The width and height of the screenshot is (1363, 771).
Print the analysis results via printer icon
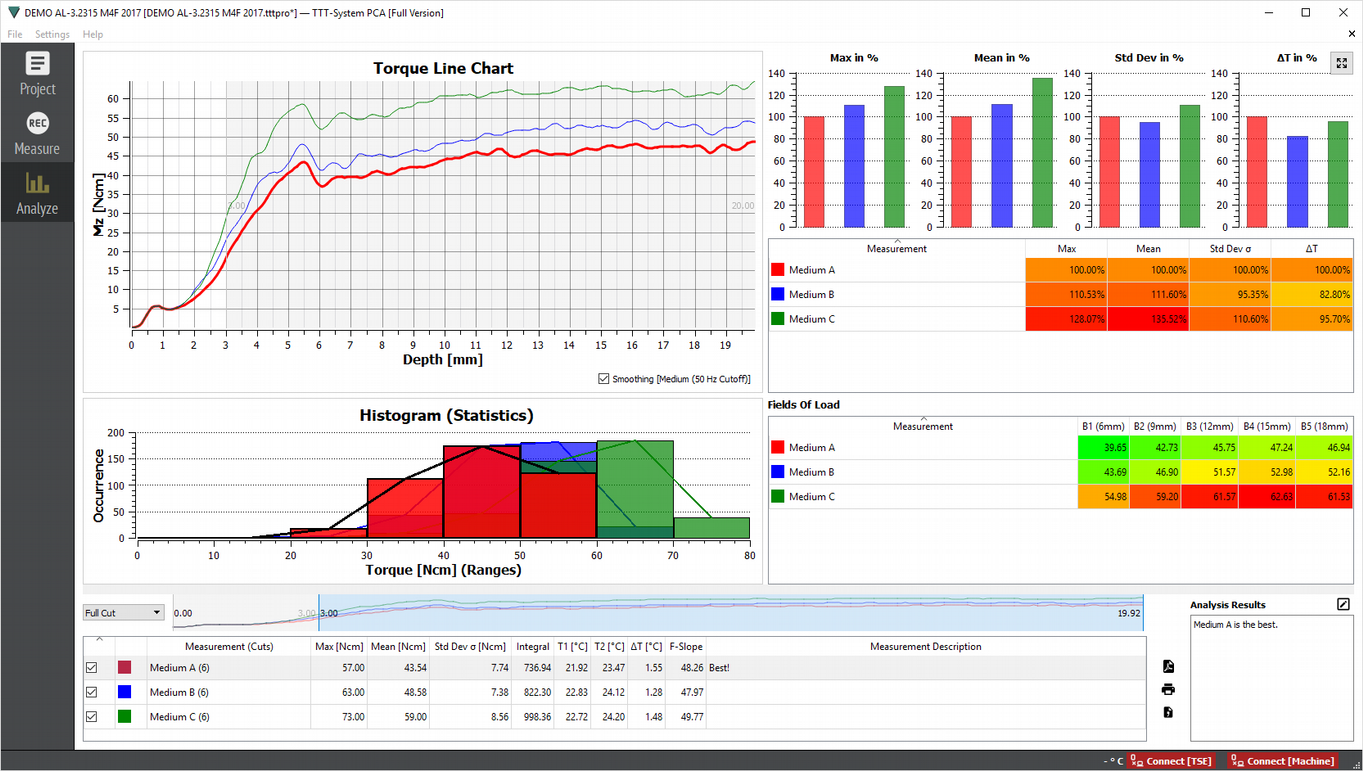(x=1170, y=690)
